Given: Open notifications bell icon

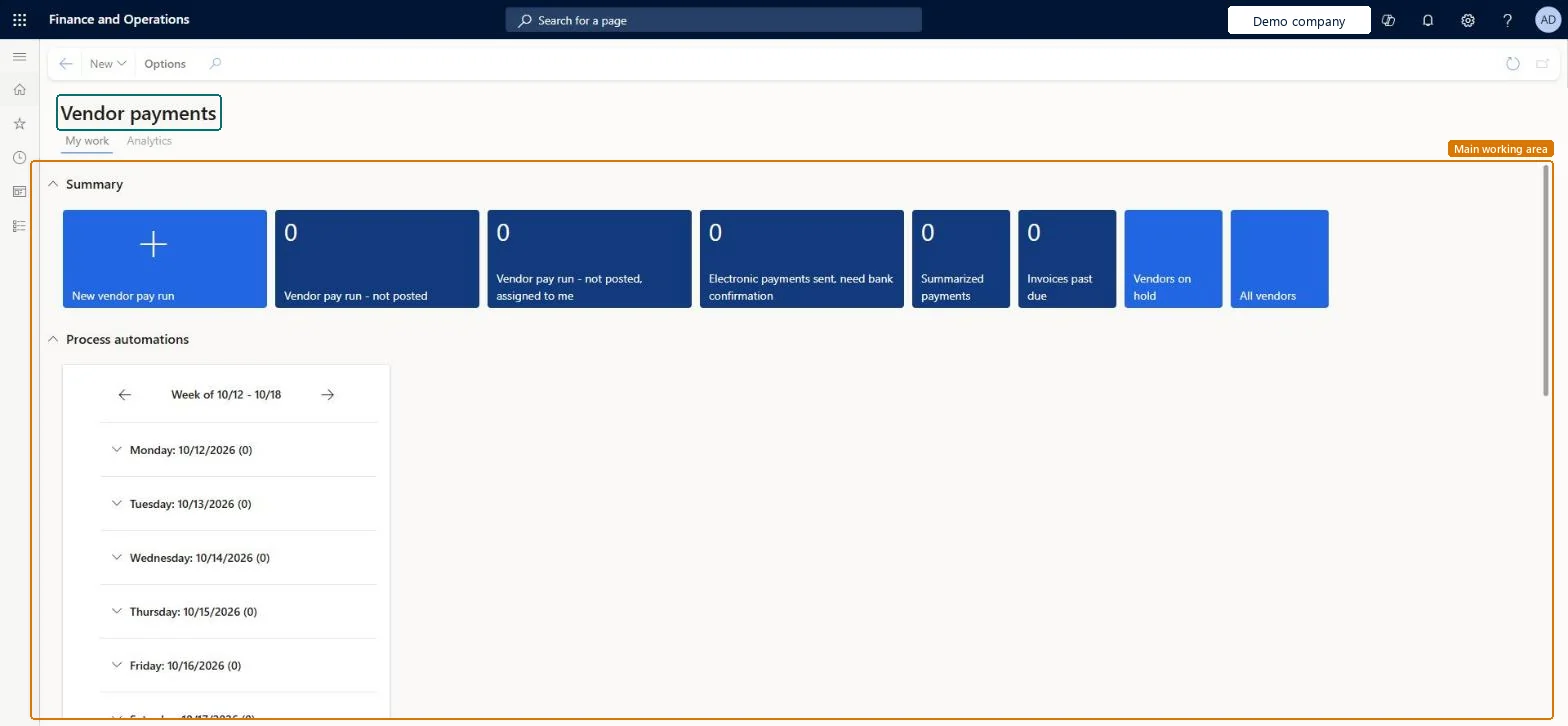Looking at the screenshot, I should click(x=1428, y=20).
